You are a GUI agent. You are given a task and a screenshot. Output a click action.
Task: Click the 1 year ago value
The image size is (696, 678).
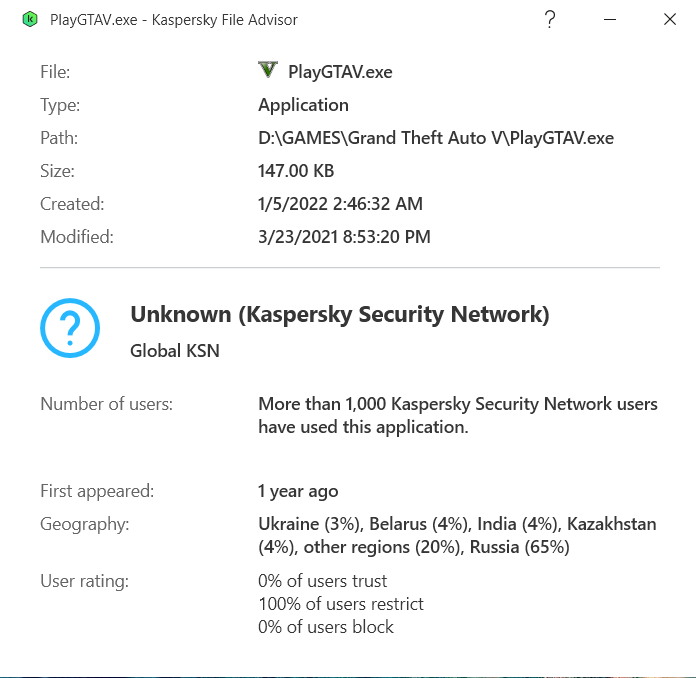click(x=298, y=491)
